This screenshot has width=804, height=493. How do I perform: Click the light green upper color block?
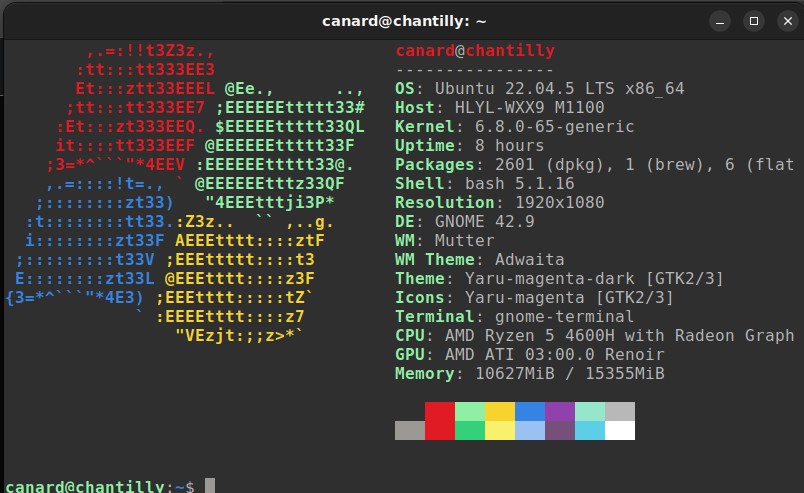pyautogui.click(x=470, y=411)
